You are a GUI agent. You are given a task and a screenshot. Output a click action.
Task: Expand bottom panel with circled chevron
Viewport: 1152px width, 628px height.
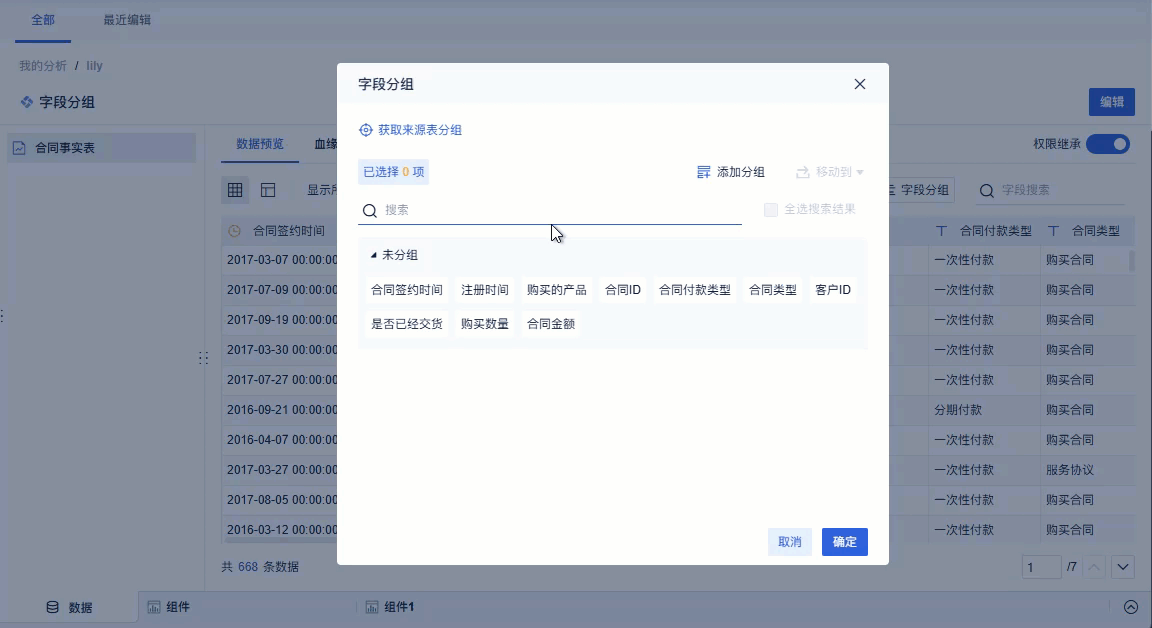[x=1131, y=607]
